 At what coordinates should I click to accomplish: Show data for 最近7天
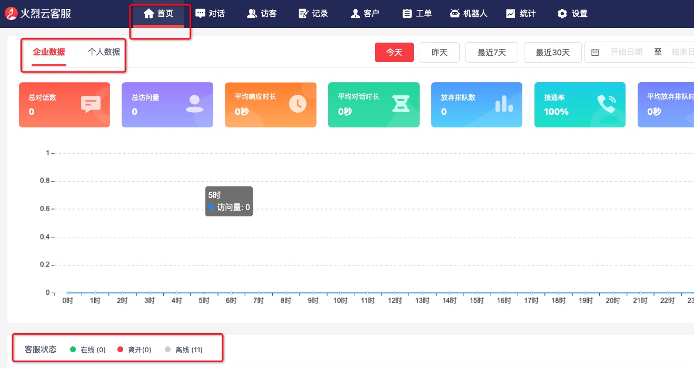[x=491, y=52]
